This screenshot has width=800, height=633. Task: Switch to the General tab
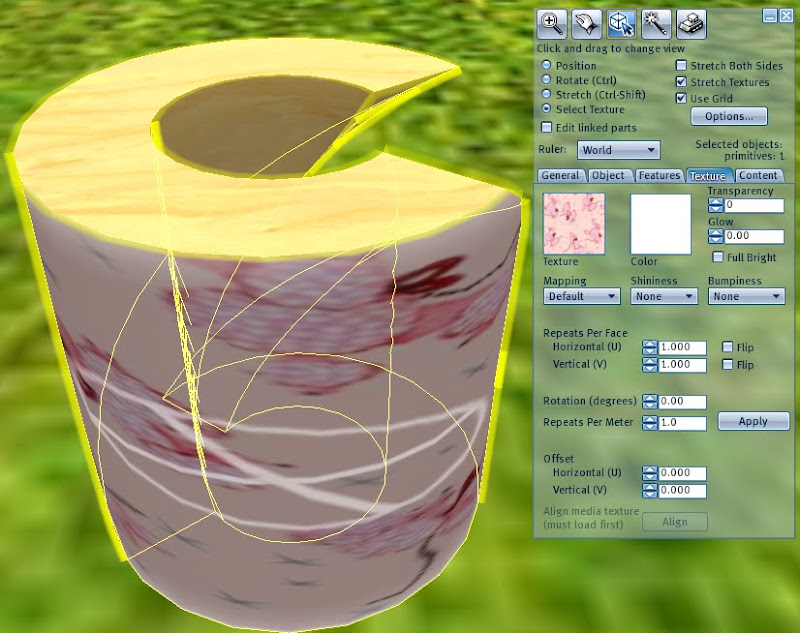coord(561,175)
